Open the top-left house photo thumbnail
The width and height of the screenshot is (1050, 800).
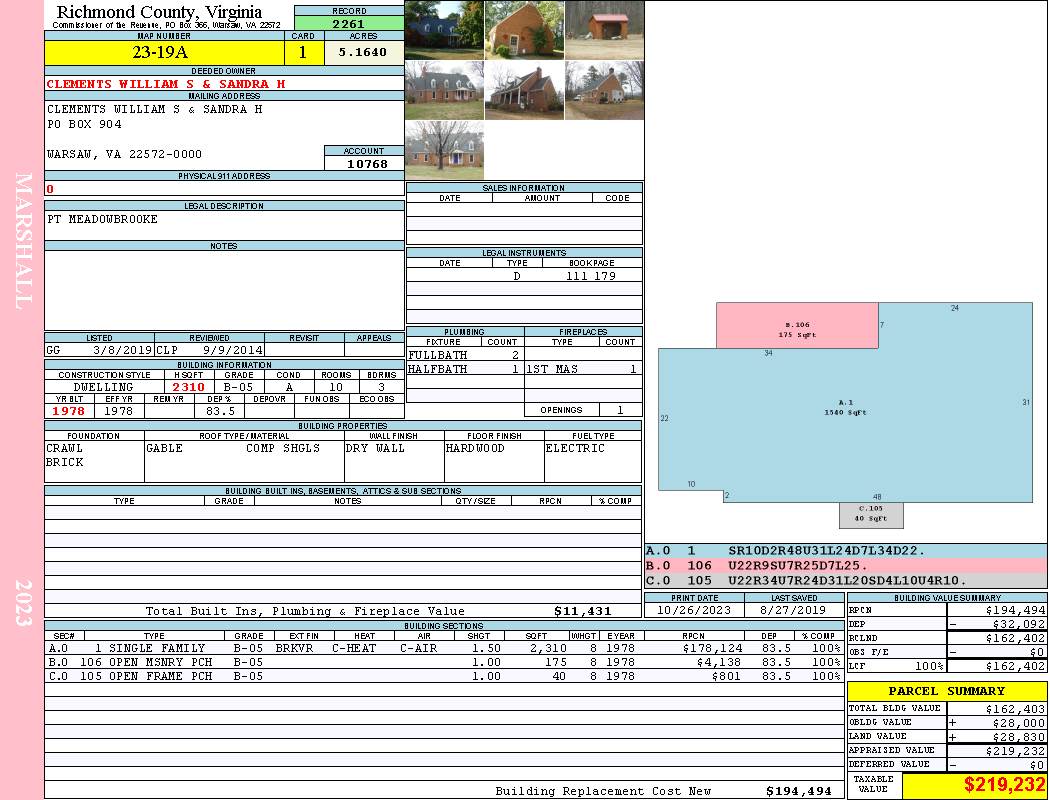click(444, 30)
